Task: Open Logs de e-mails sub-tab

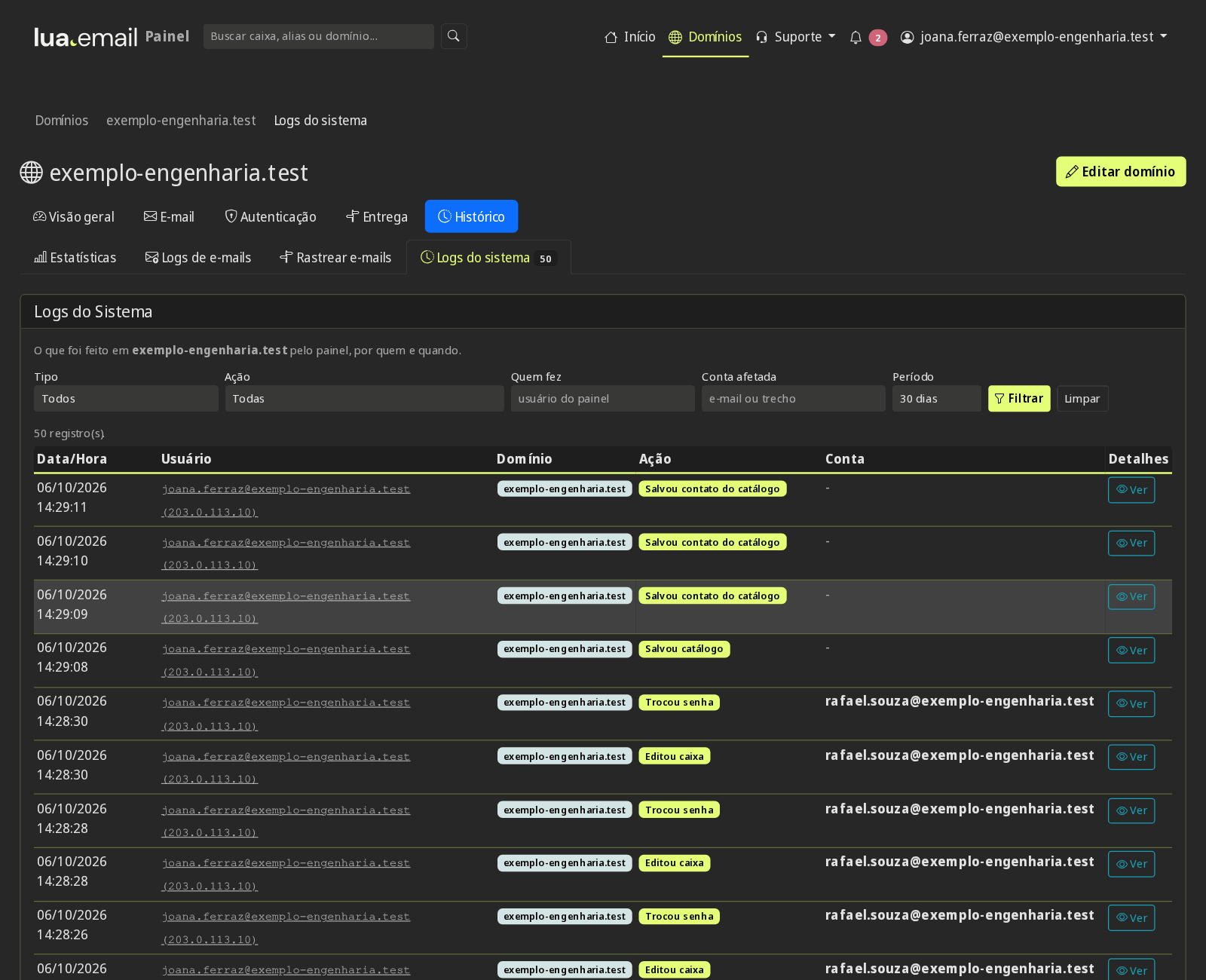Action: click(x=198, y=258)
